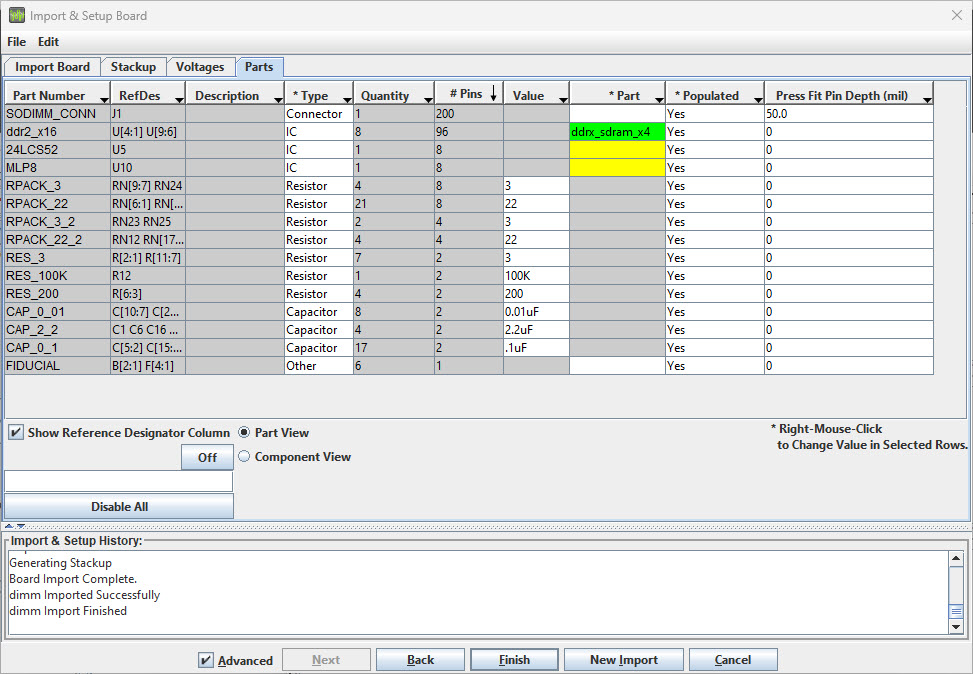This screenshot has height=674, width=973.
Task: Click the empty text field above Disable All
Action: coord(118,482)
